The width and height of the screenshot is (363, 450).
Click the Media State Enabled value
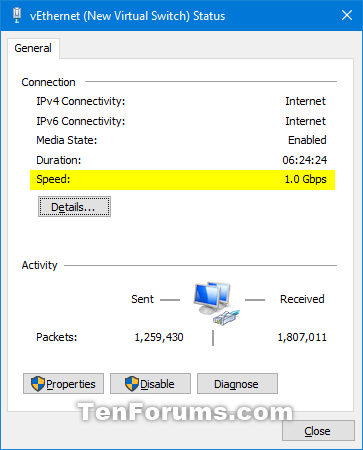coord(307,140)
